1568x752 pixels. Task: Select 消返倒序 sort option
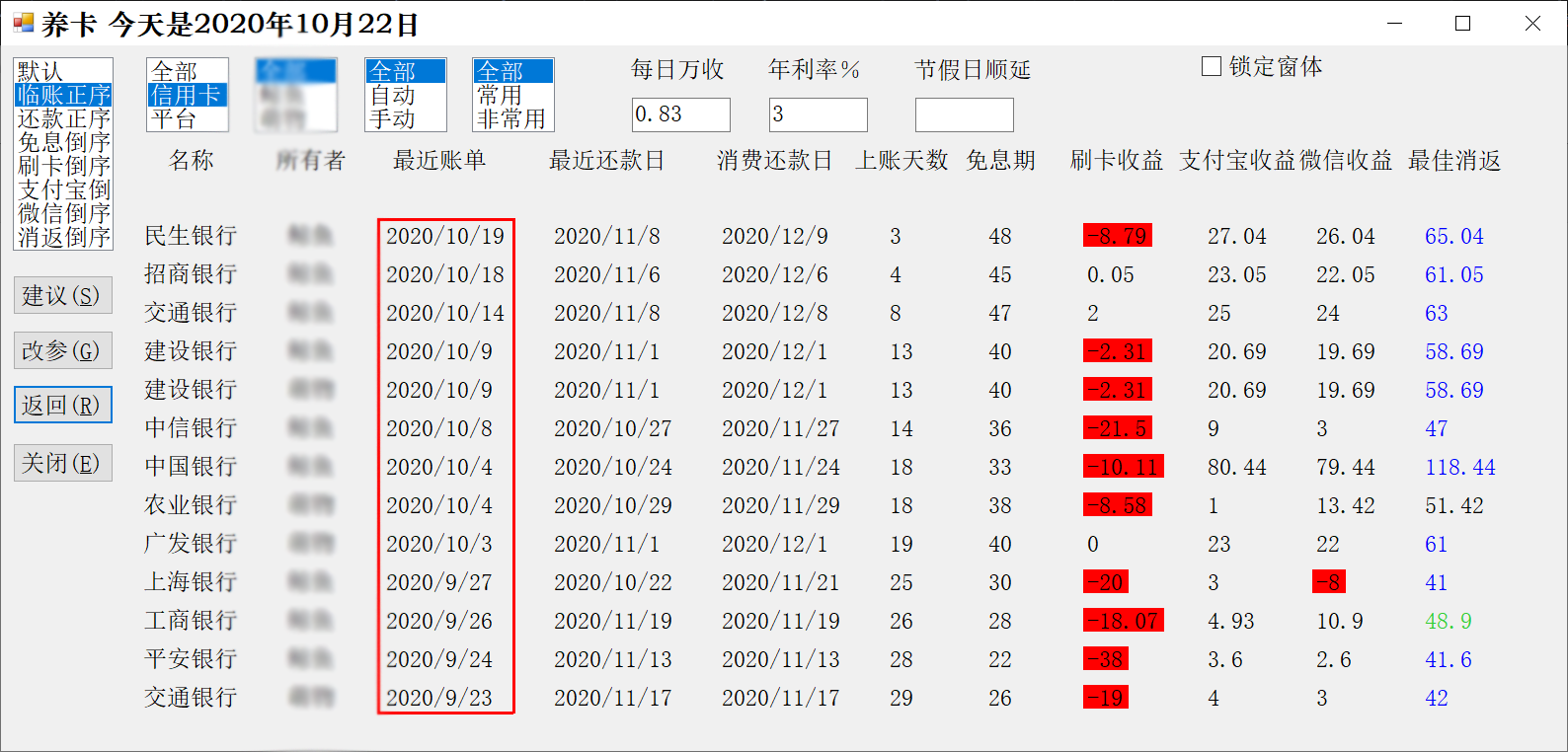(63, 237)
